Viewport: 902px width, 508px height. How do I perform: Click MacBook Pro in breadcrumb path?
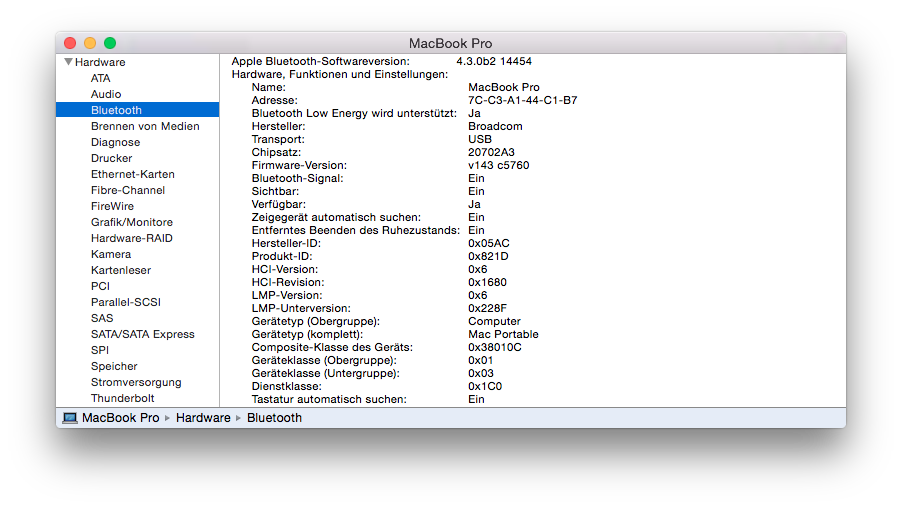pos(120,418)
